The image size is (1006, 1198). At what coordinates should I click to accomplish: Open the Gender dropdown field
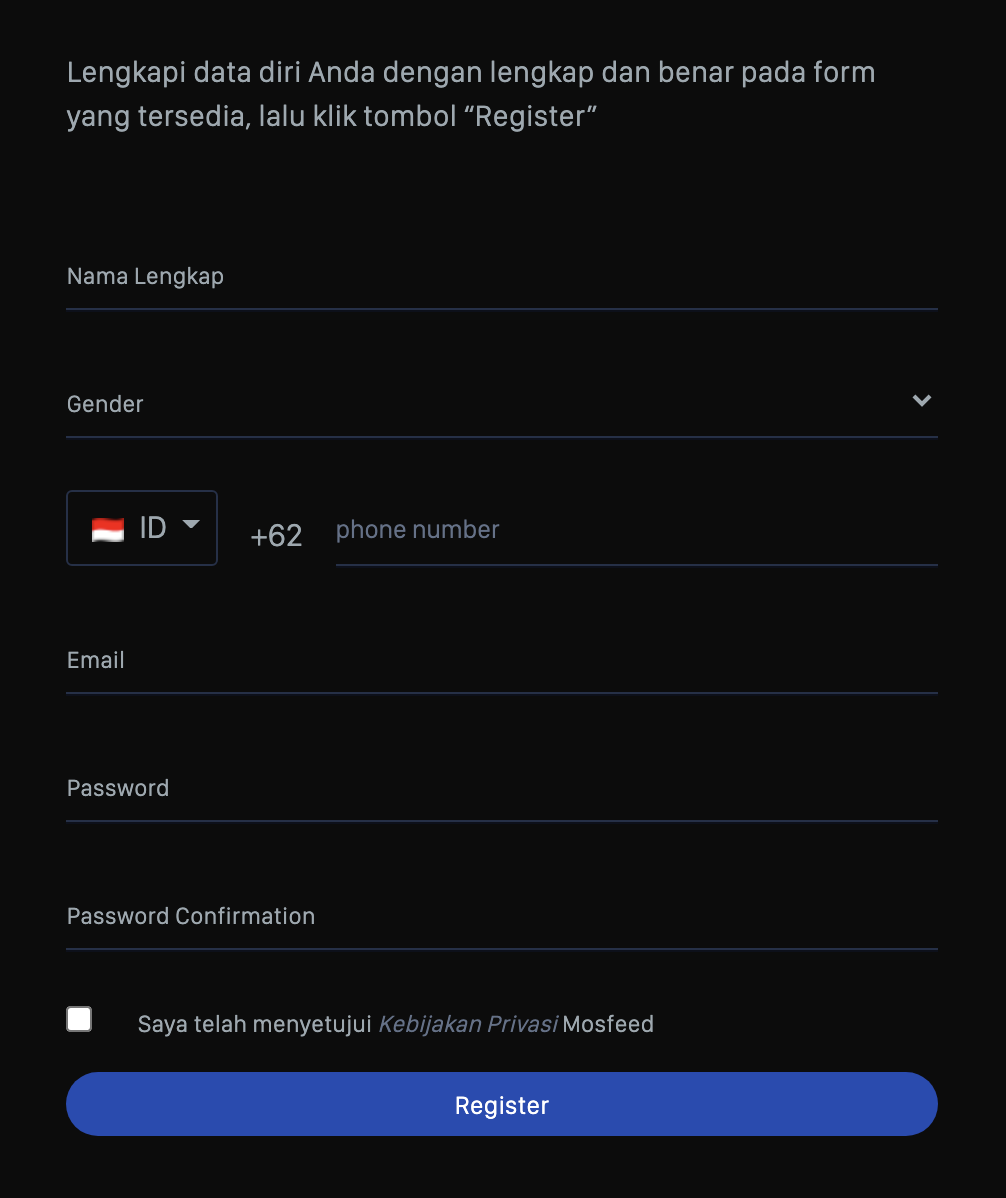pos(480,404)
